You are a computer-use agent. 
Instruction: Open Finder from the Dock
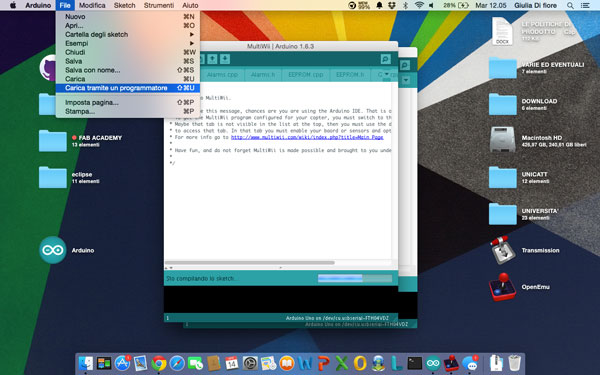coord(86,363)
